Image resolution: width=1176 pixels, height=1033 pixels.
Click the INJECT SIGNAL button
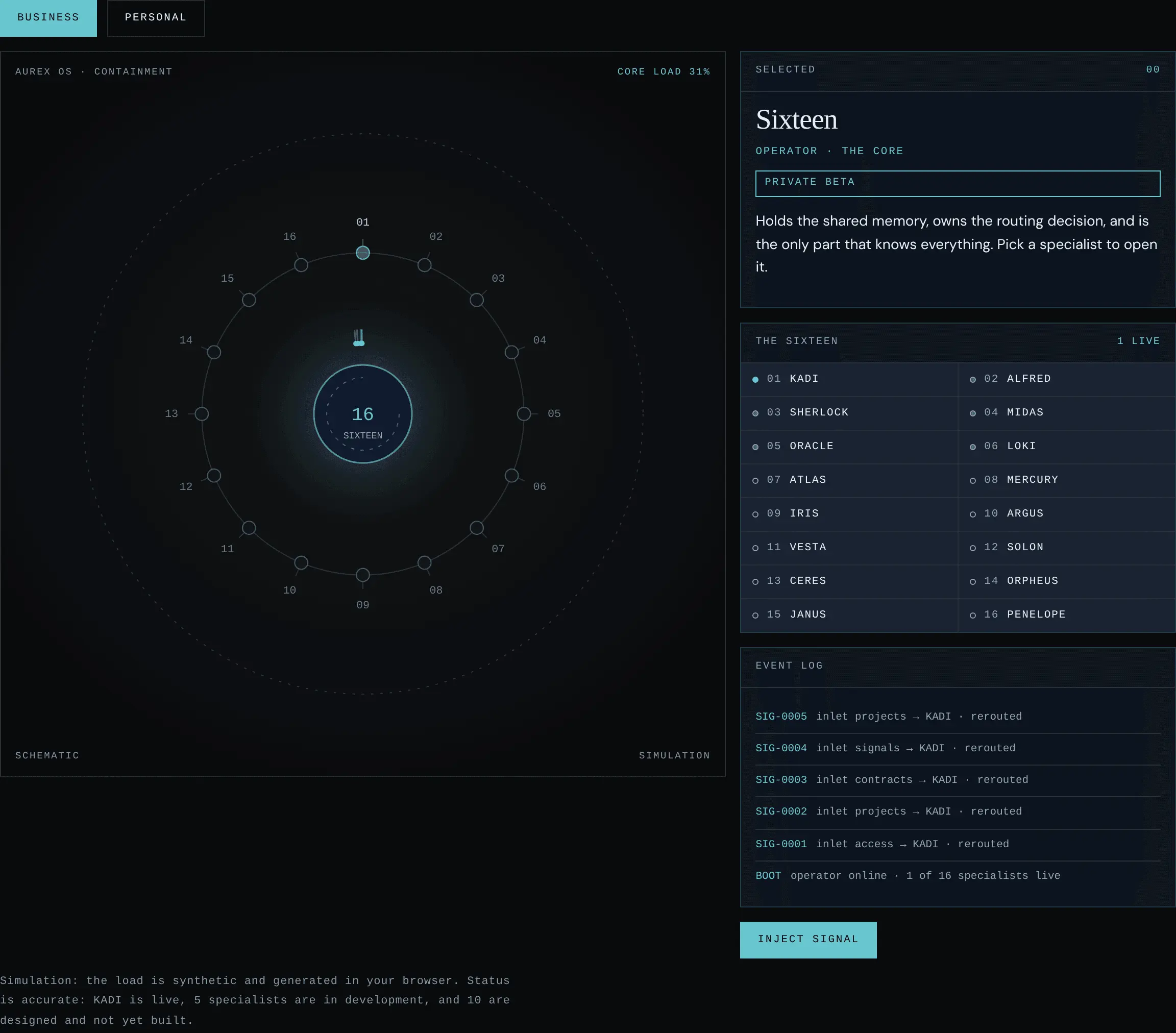point(808,940)
